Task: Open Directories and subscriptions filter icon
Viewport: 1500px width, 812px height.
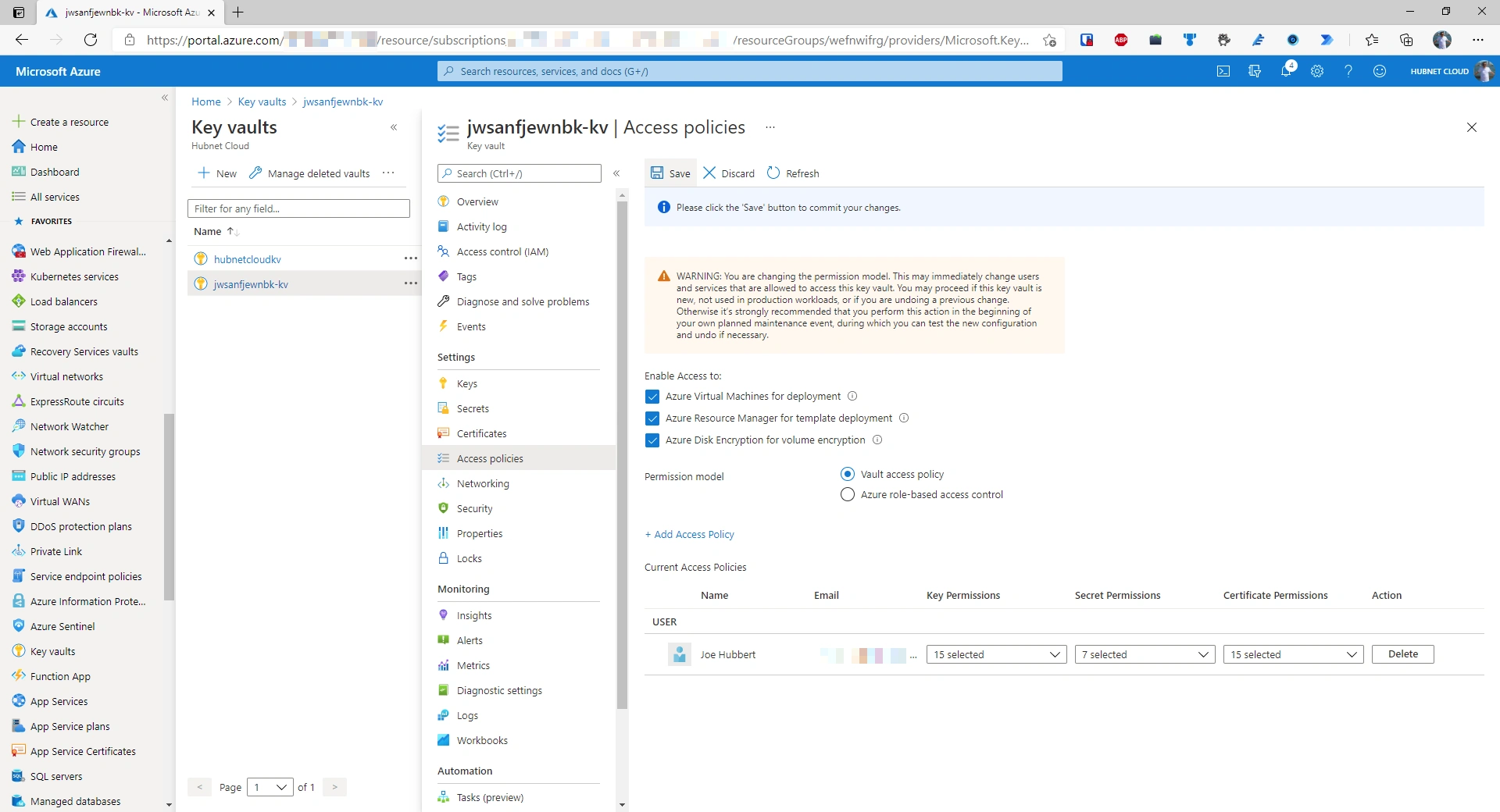Action: pos(1255,71)
